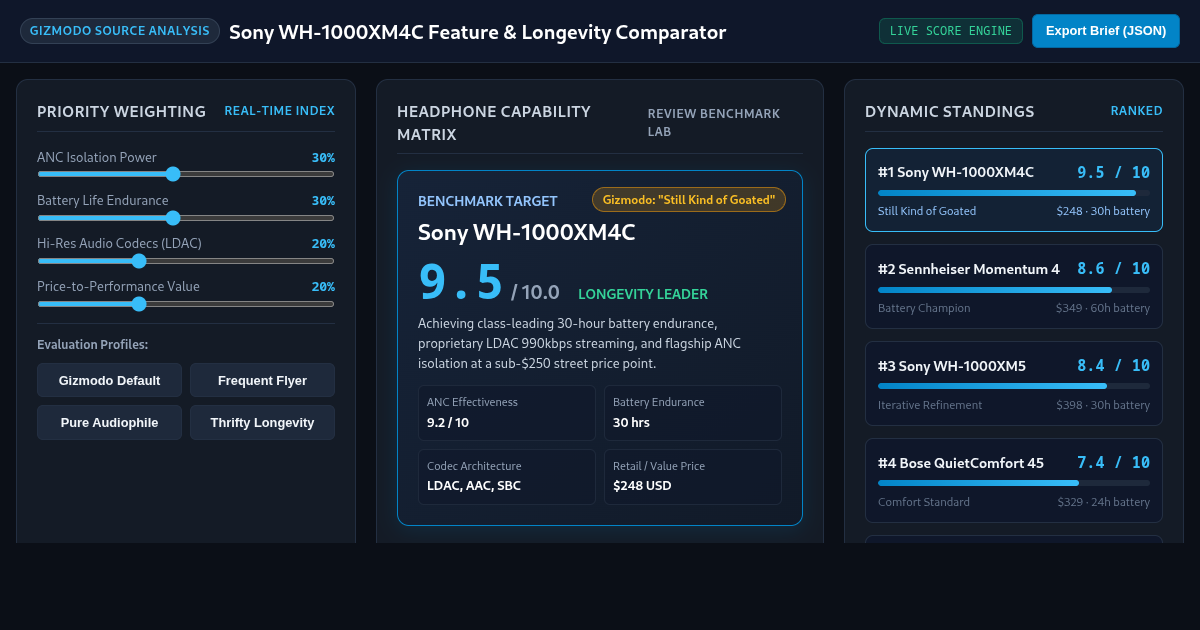Image resolution: width=1200 pixels, height=630 pixels.
Task: Click the RANKED label in Dynamic Standings
Action: [1136, 111]
